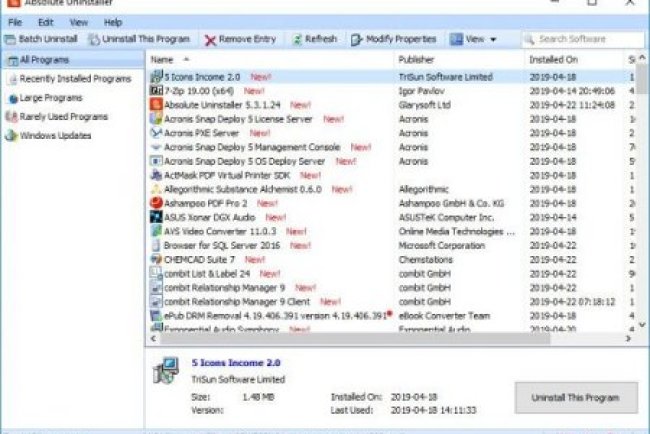Click Ashampoo GmbH & Co. KG publisher cell
This screenshot has width=650, height=434.
pyautogui.click(x=451, y=203)
